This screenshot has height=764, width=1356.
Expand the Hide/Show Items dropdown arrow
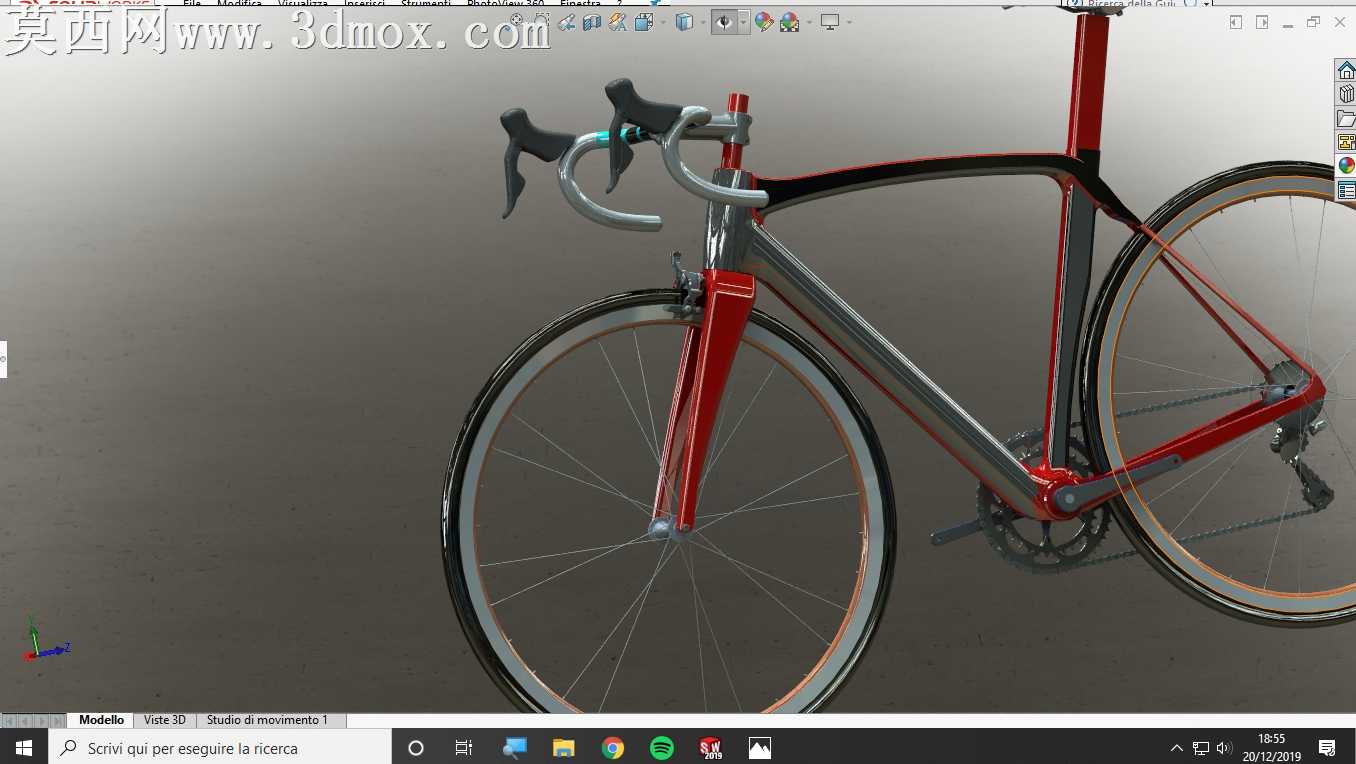pyautogui.click(x=743, y=22)
